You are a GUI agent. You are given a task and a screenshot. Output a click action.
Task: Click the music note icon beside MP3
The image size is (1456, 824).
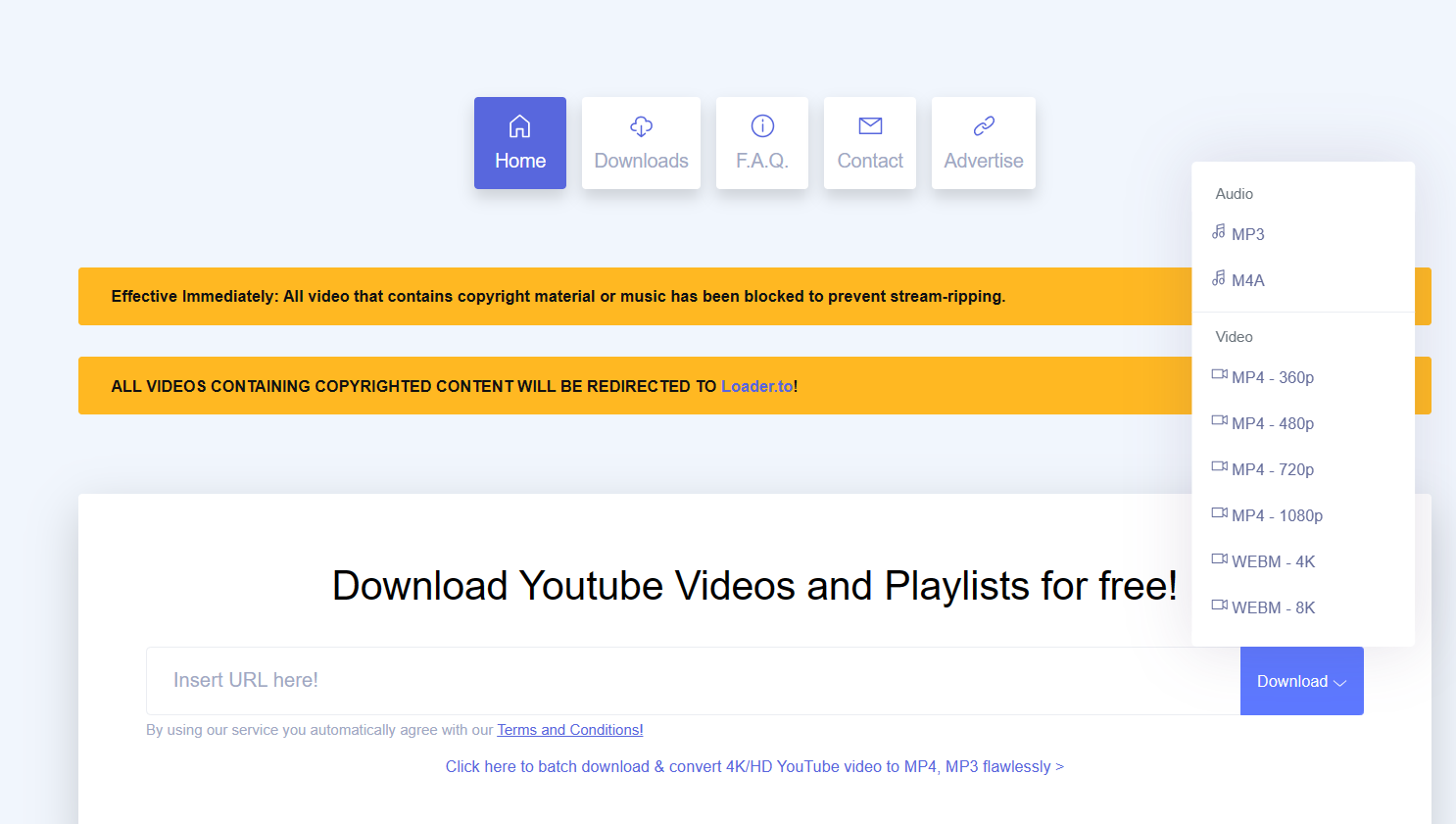(1219, 232)
